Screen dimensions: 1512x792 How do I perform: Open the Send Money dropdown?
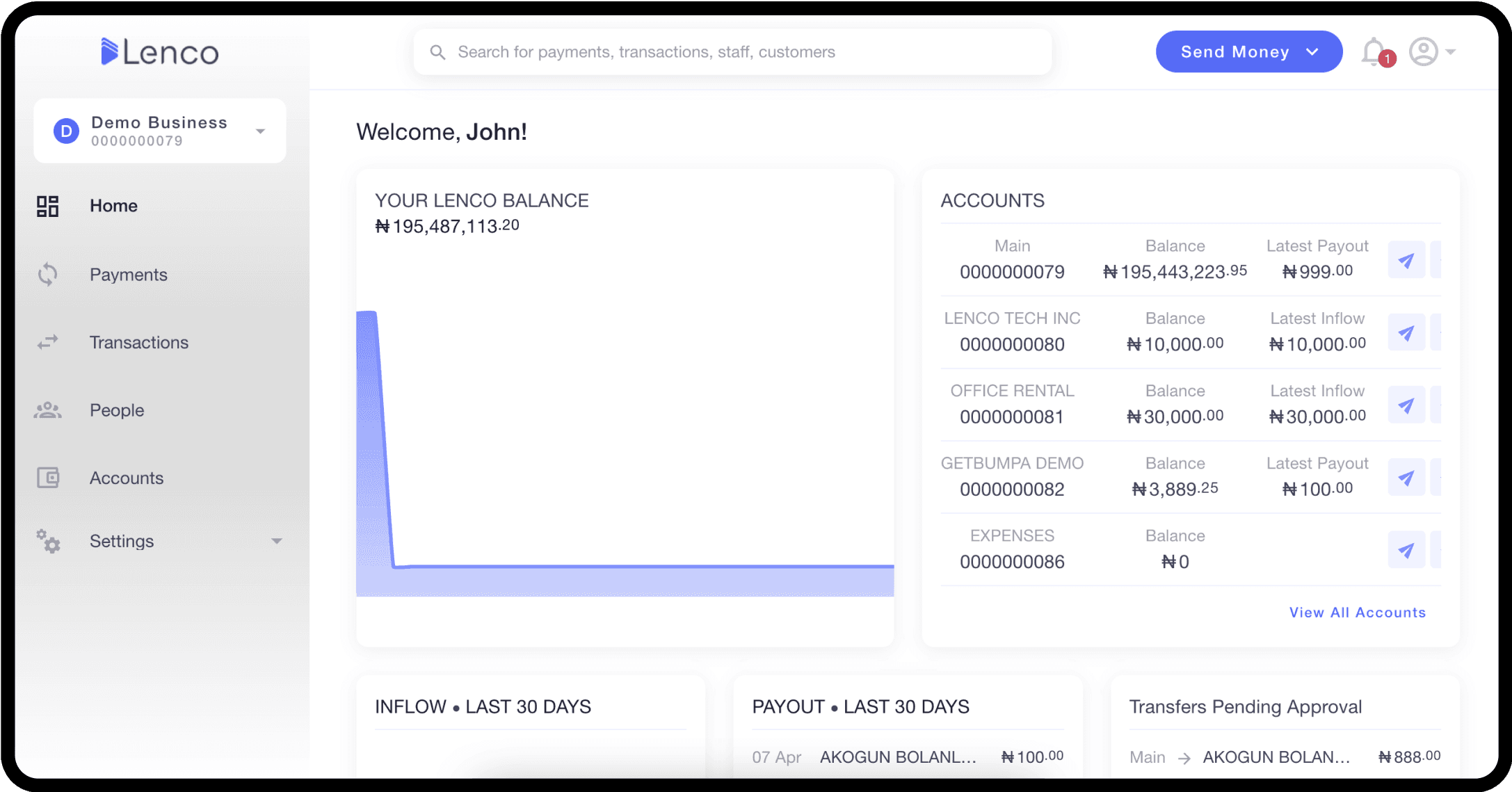[1249, 51]
